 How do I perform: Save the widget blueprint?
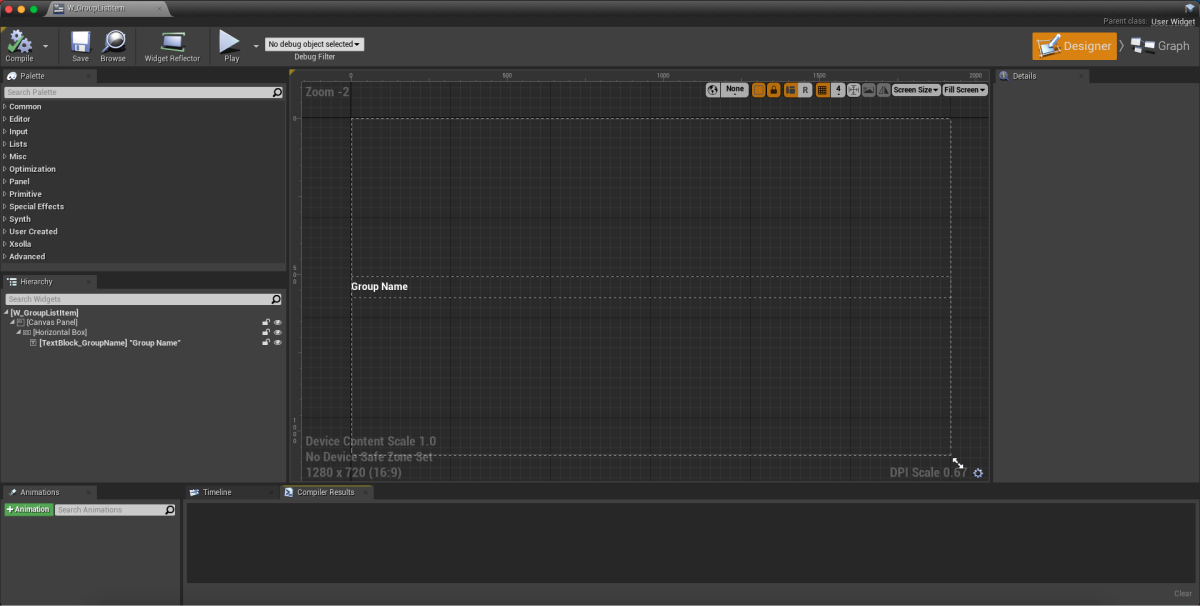click(80, 45)
